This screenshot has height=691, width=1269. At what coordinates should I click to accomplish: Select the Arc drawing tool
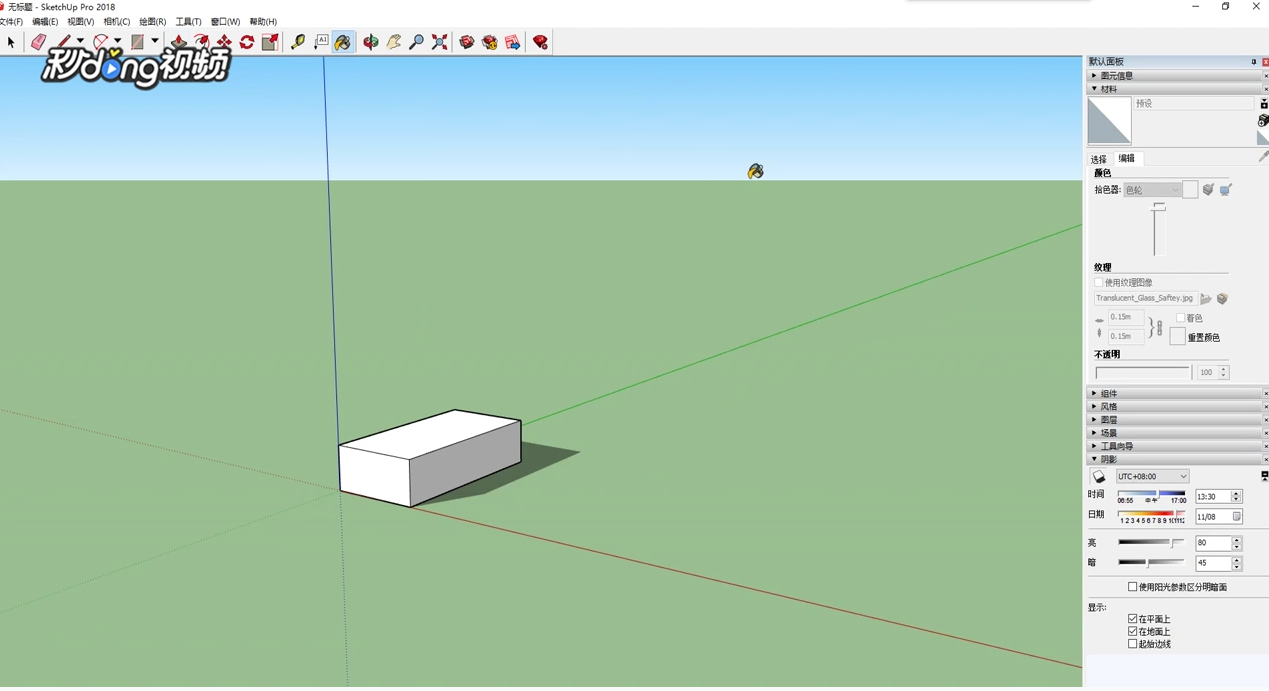point(101,42)
